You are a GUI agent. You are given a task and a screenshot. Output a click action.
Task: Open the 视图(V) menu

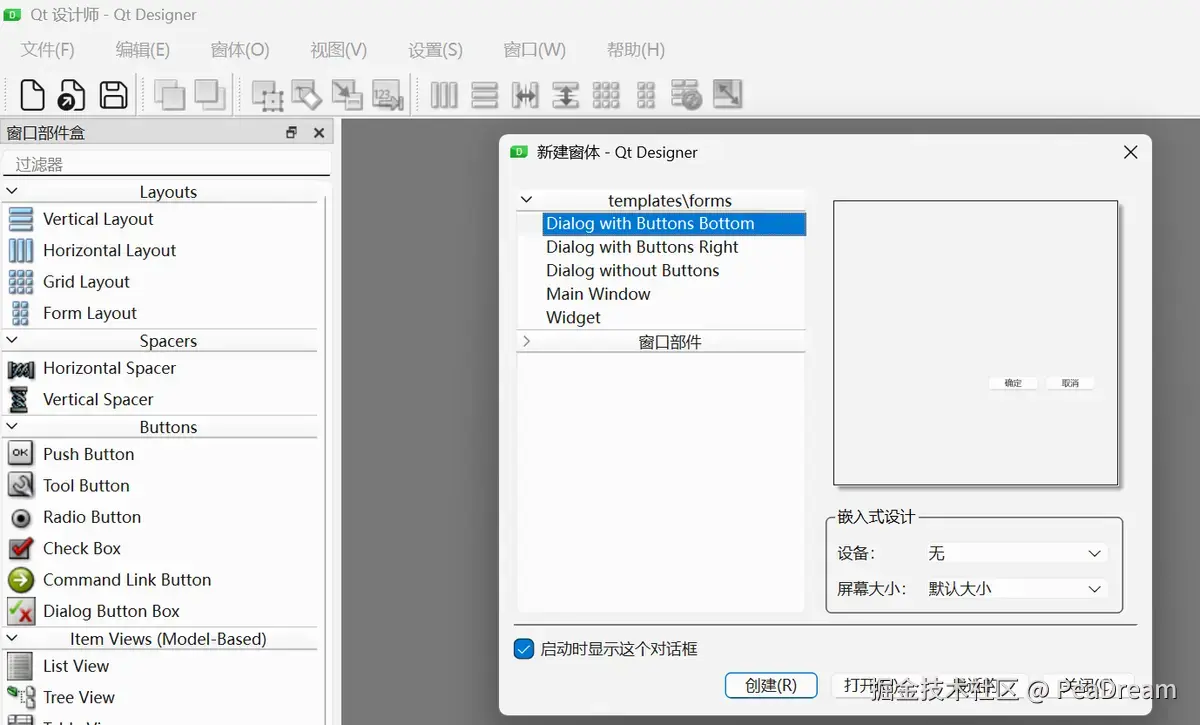(x=339, y=49)
